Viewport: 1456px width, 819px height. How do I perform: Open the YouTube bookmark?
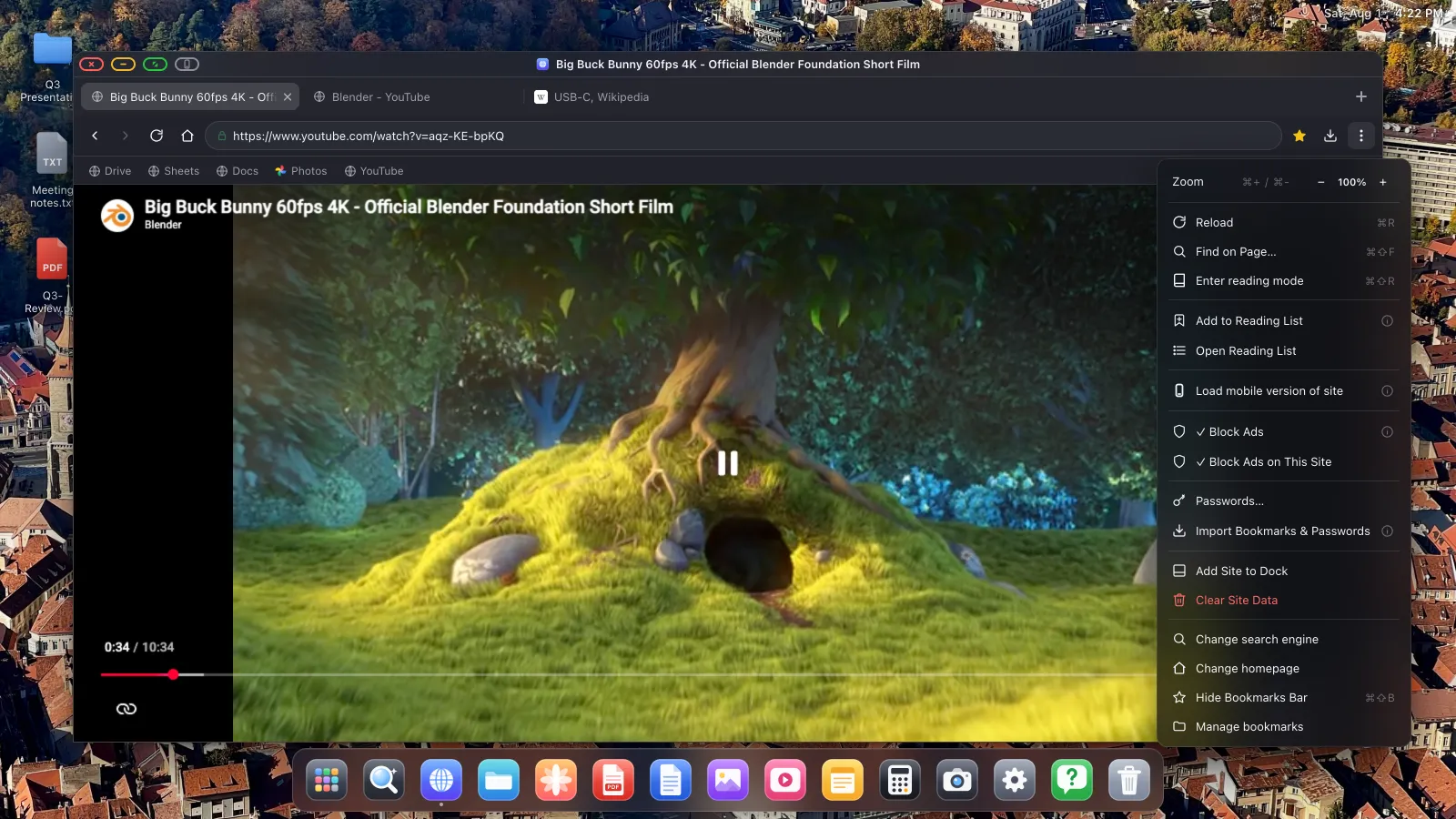tap(374, 171)
